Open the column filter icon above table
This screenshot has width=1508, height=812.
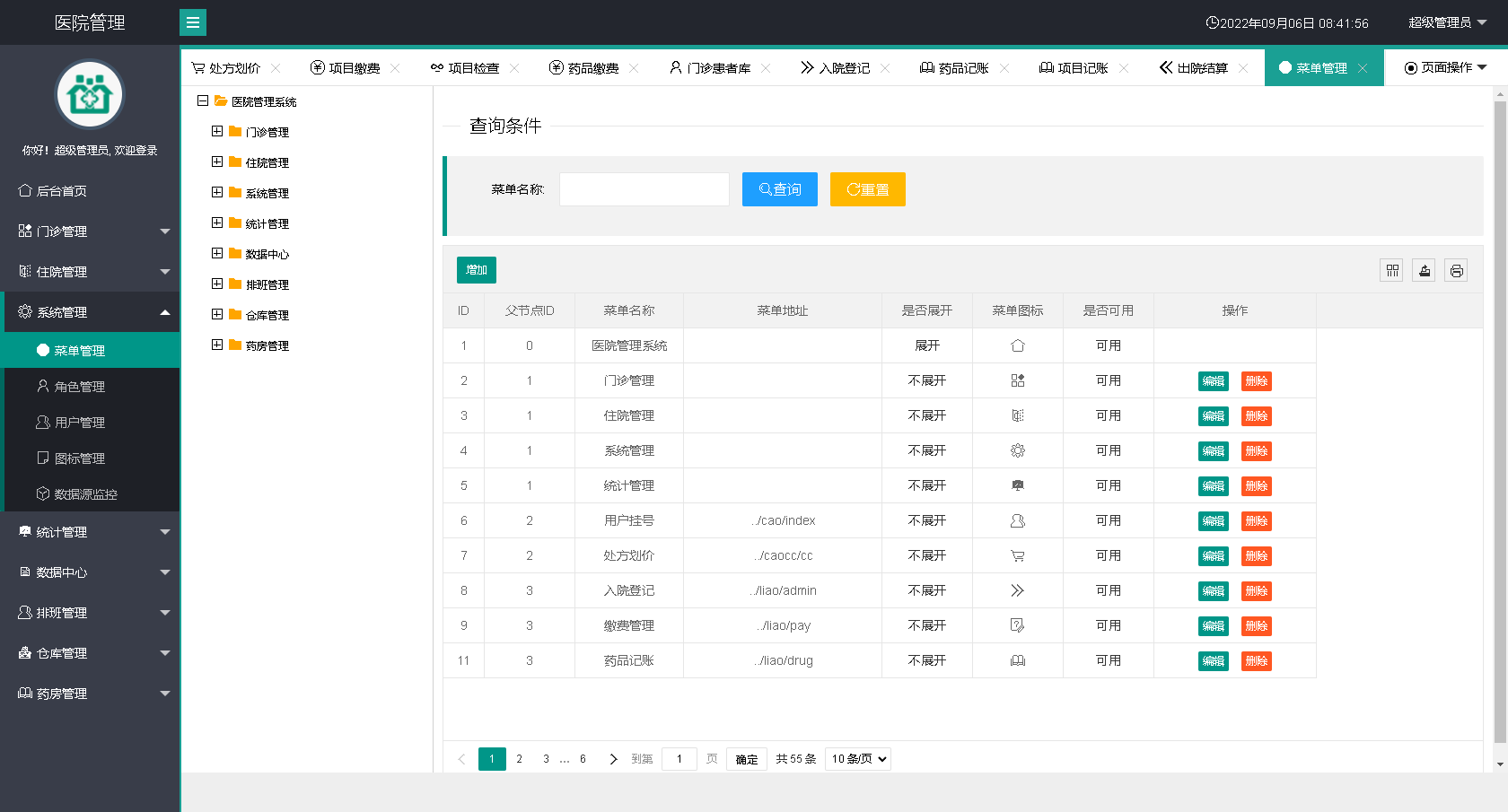tap(1392, 270)
